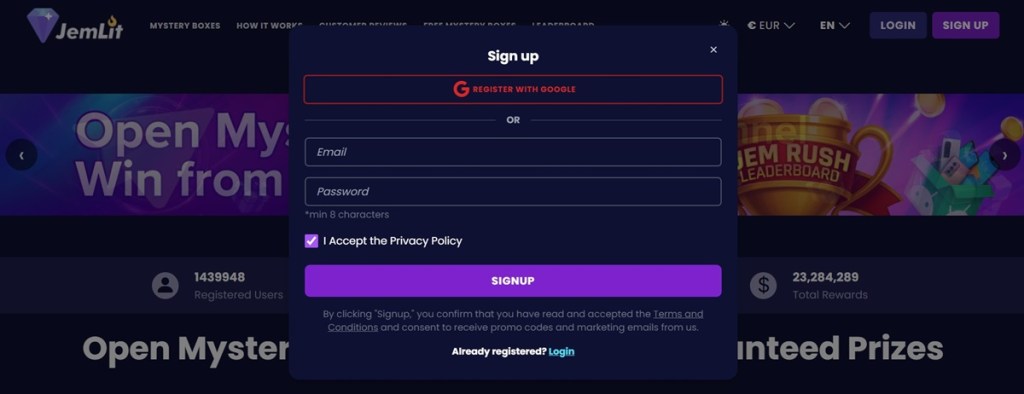Advance to next banner slide arrow
This screenshot has height=394, width=1024.
(x=1004, y=155)
